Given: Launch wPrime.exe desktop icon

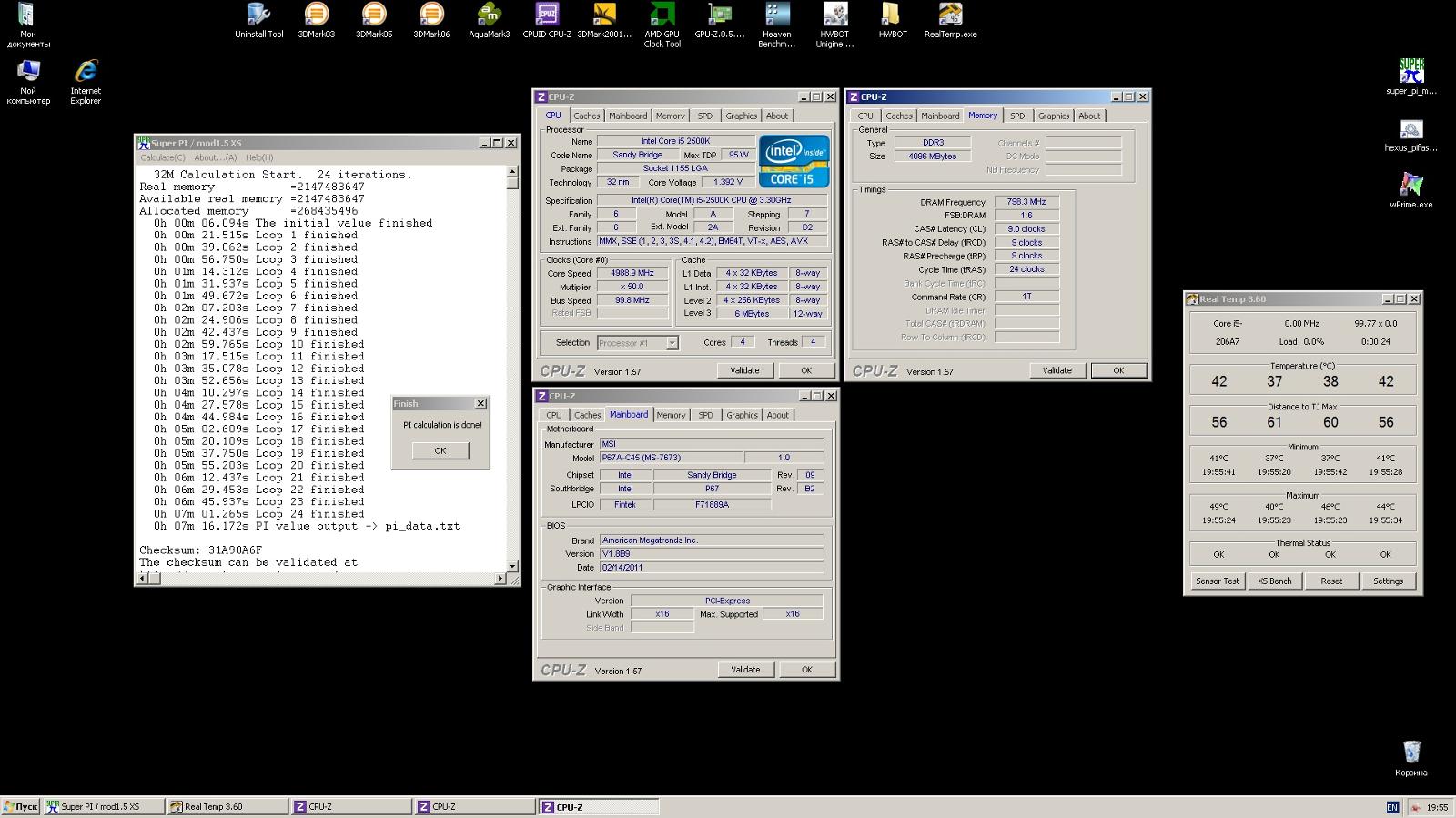Looking at the screenshot, I should point(1410,191).
